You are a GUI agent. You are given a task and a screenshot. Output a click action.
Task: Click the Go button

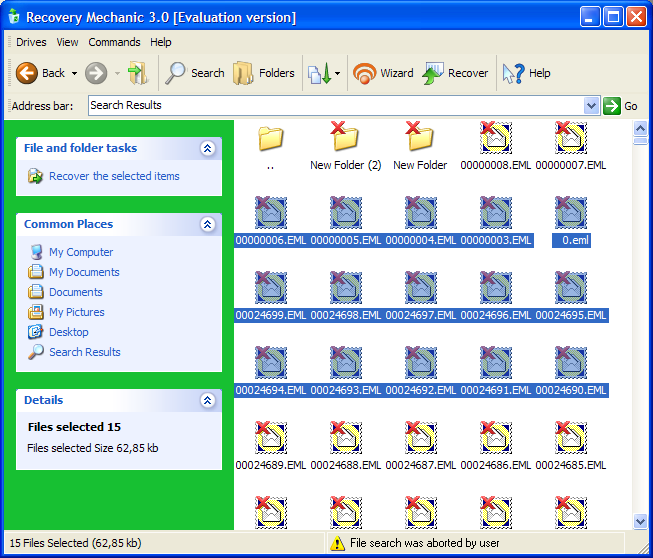[620, 106]
